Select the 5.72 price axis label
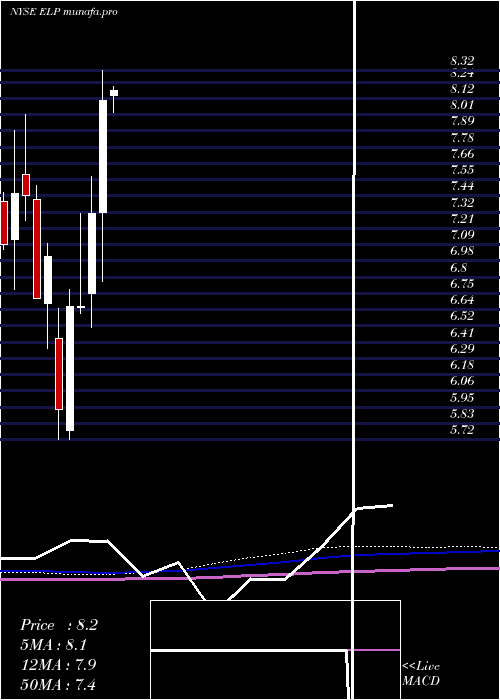The width and height of the screenshot is (500, 700). (462, 430)
